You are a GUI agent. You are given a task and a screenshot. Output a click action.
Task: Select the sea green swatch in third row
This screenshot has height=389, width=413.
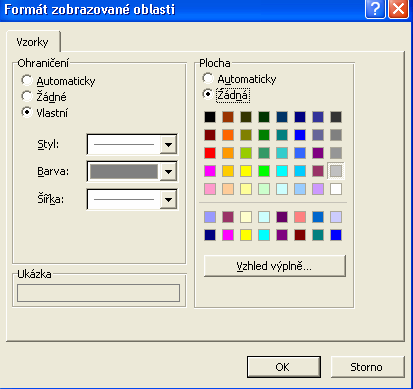(264, 153)
